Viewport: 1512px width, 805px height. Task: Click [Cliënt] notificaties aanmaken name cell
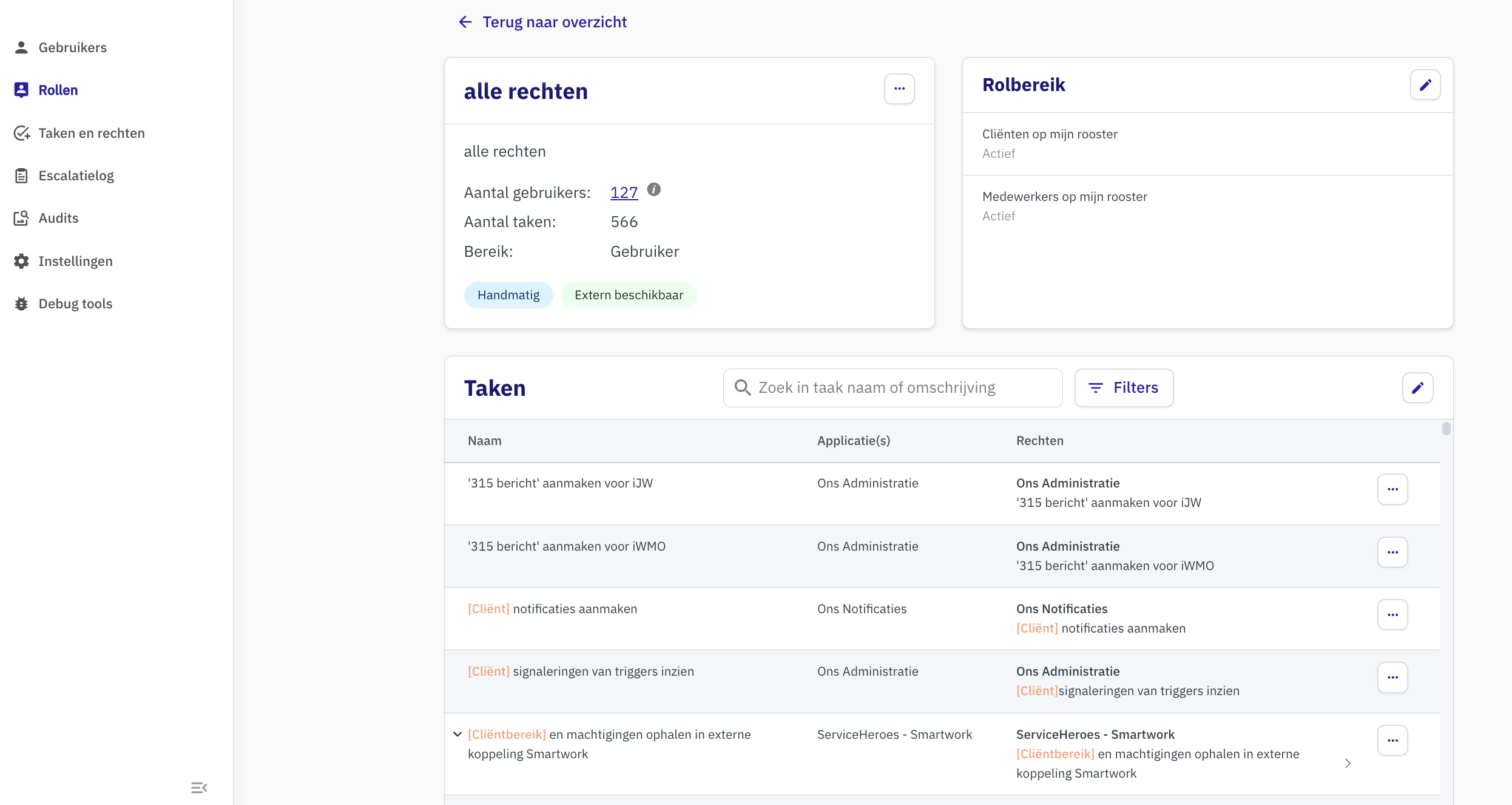(x=552, y=609)
